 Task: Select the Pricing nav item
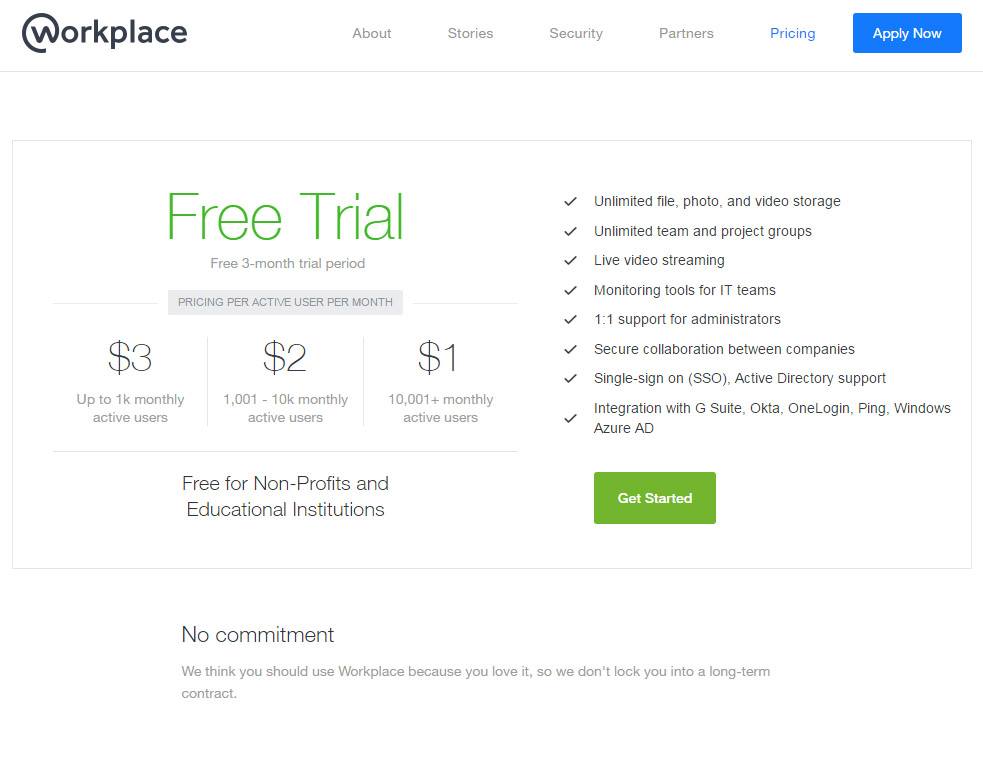pos(792,33)
